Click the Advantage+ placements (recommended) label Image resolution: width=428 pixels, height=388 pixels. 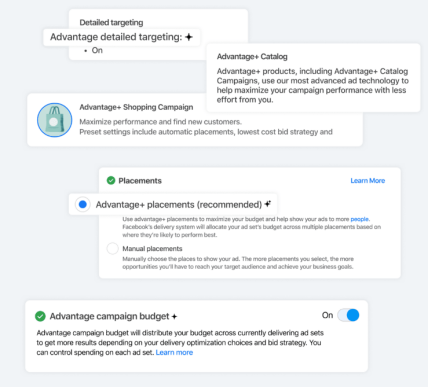(x=179, y=205)
